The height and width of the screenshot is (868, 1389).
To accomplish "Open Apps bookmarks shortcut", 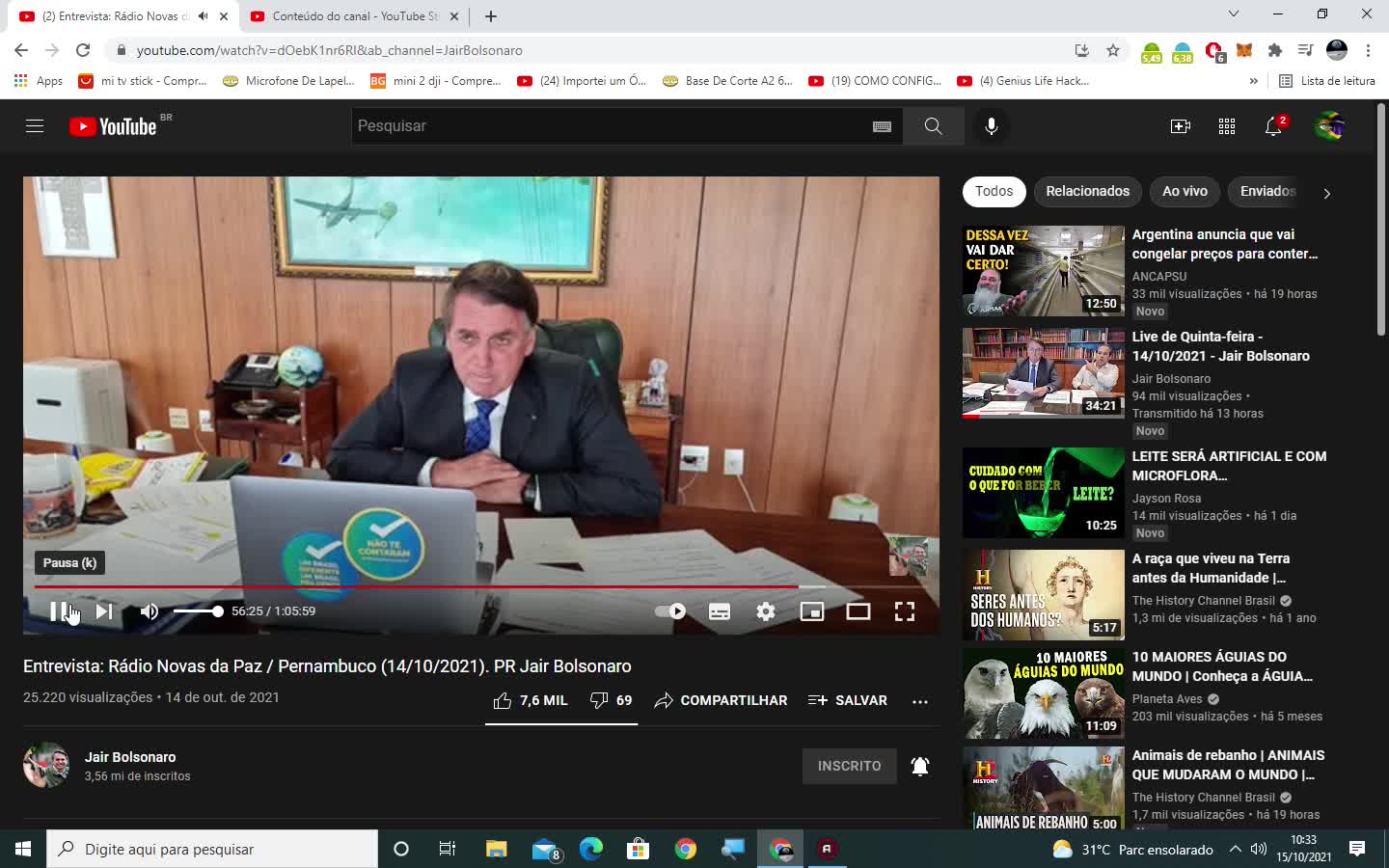I will pos(39,81).
